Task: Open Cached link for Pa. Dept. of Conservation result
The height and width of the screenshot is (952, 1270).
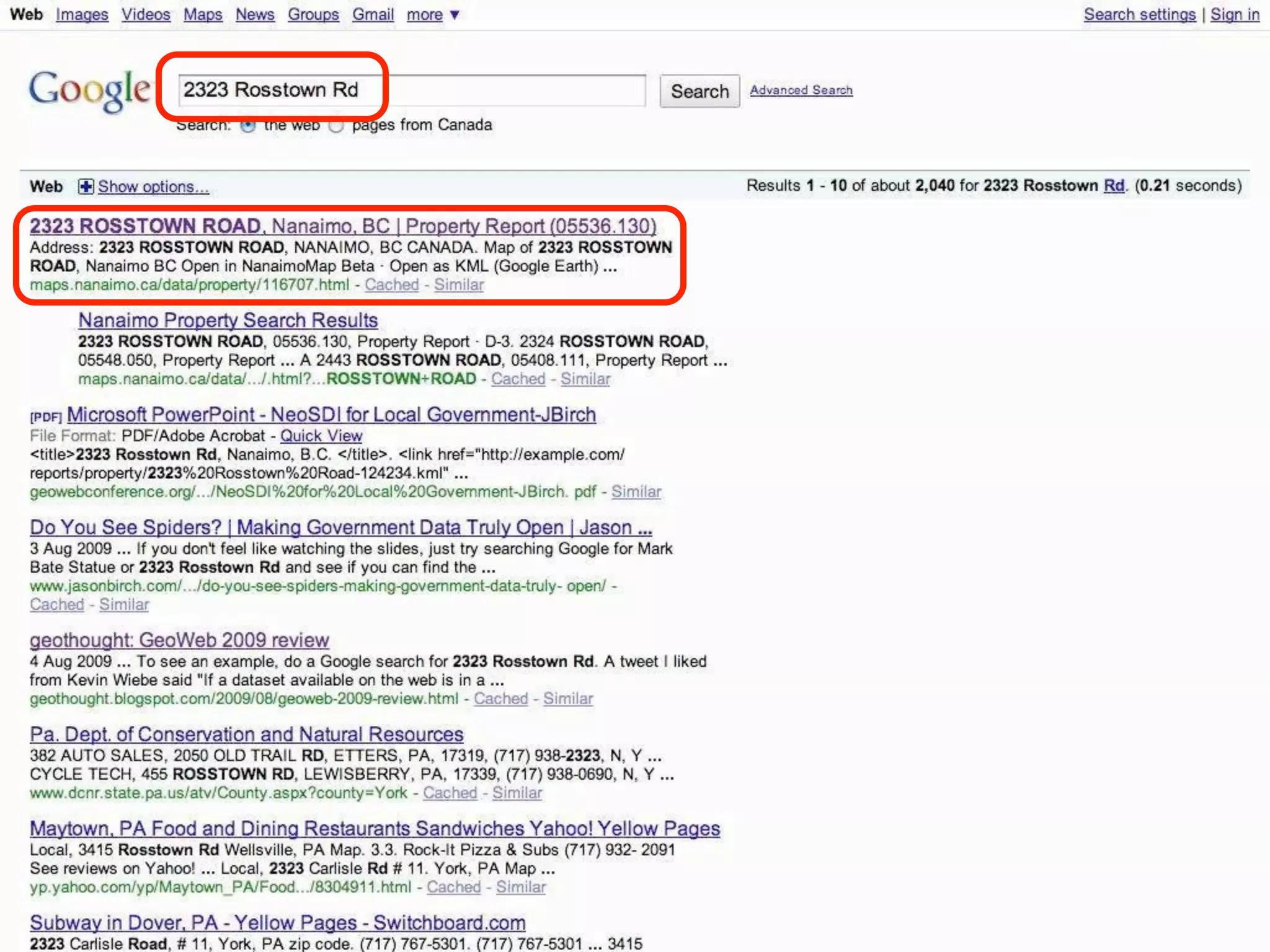Action: tap(450, 793)
